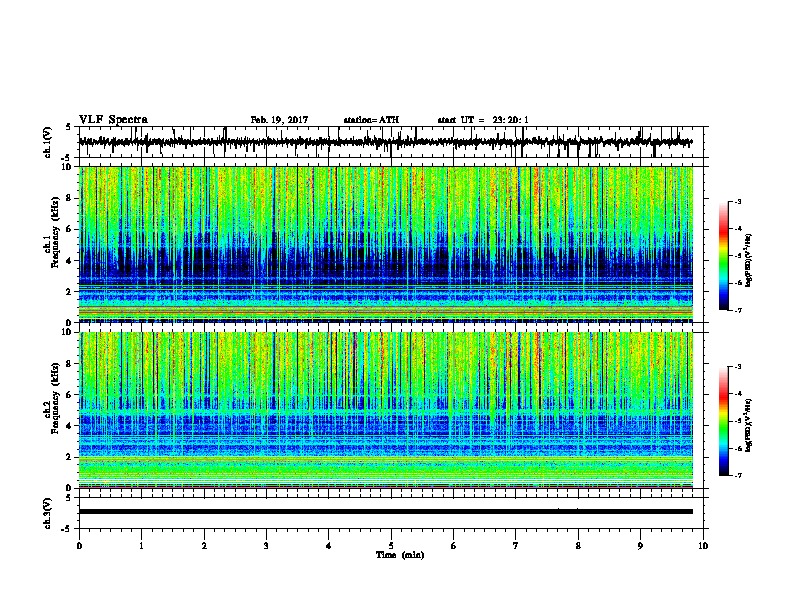Click the ch.1 voltage waveform trace
792x612 pixels.
click(385, 142)
